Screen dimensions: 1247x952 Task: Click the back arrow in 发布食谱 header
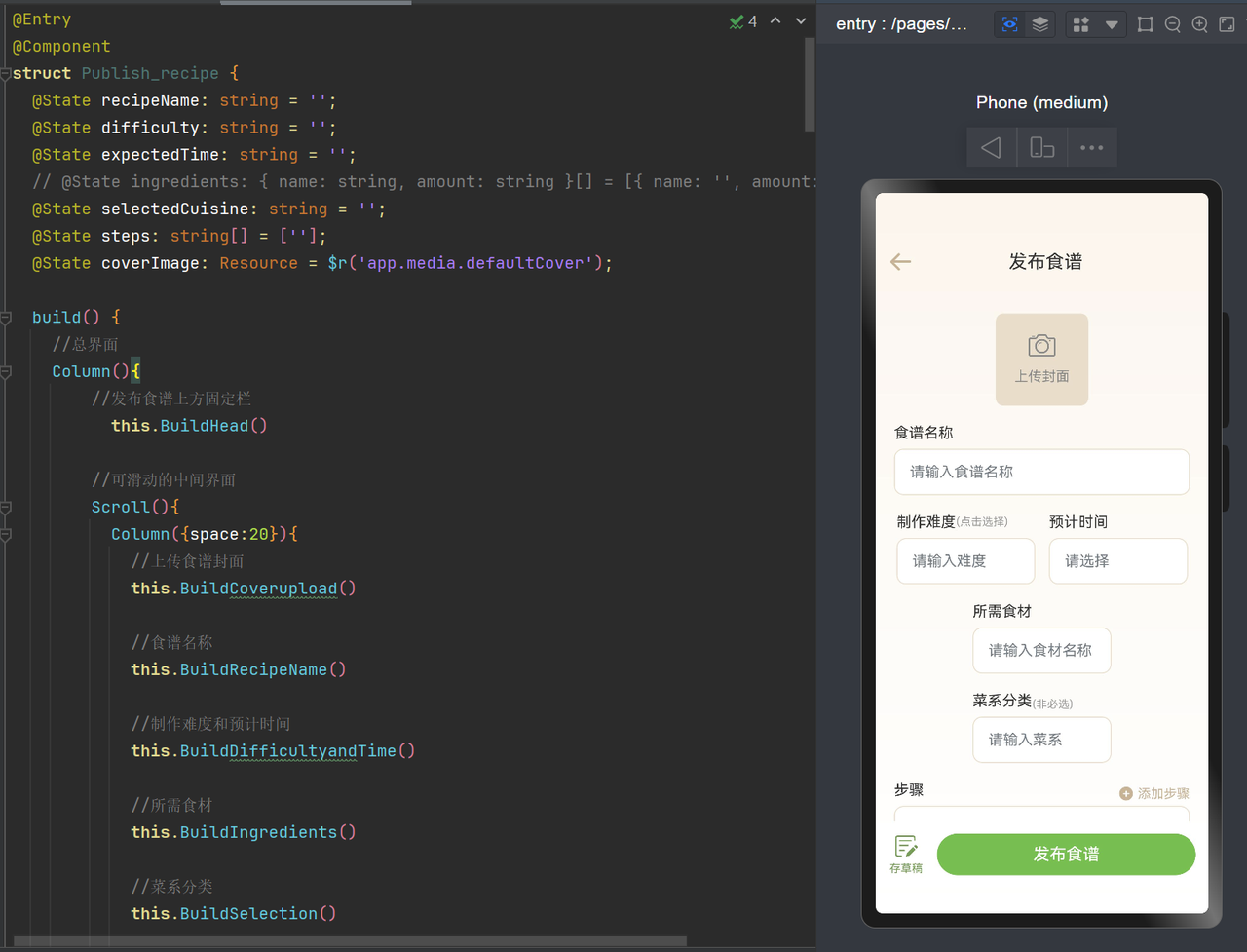click(901, 261)
